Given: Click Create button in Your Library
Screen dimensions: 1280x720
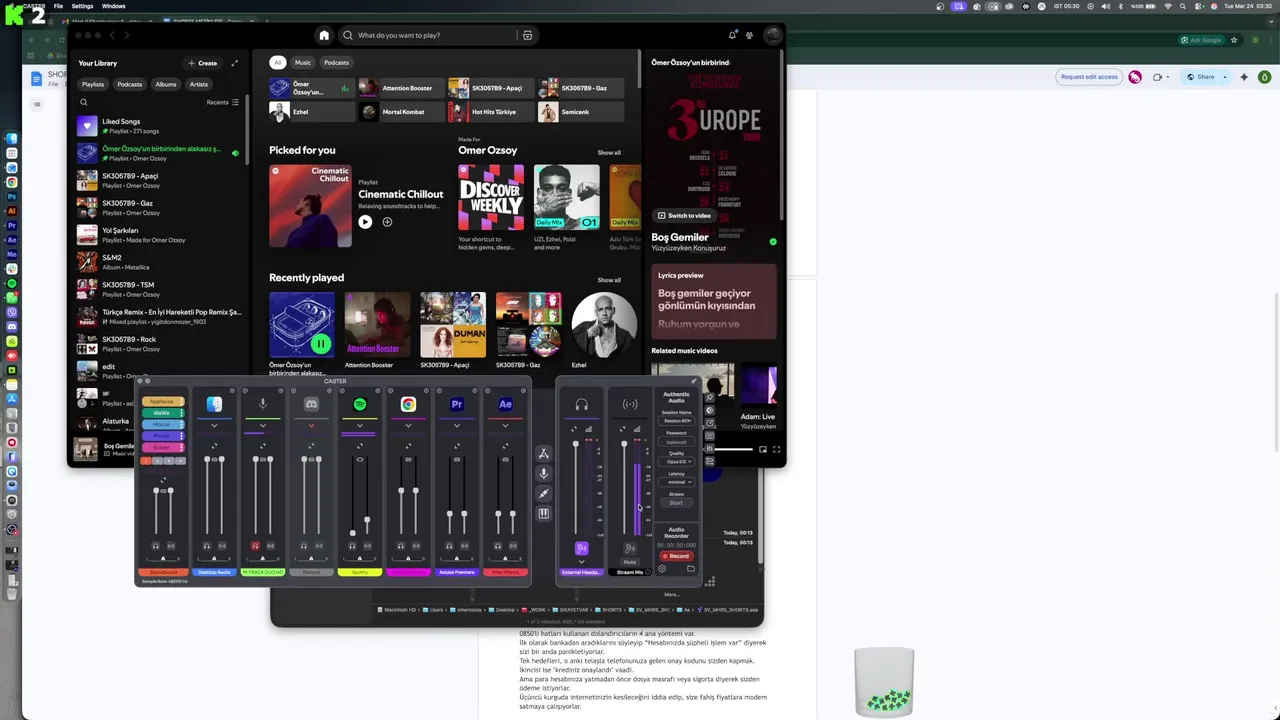Looking at the screenshot, I should pyautogui.click(x=202, y=63).
